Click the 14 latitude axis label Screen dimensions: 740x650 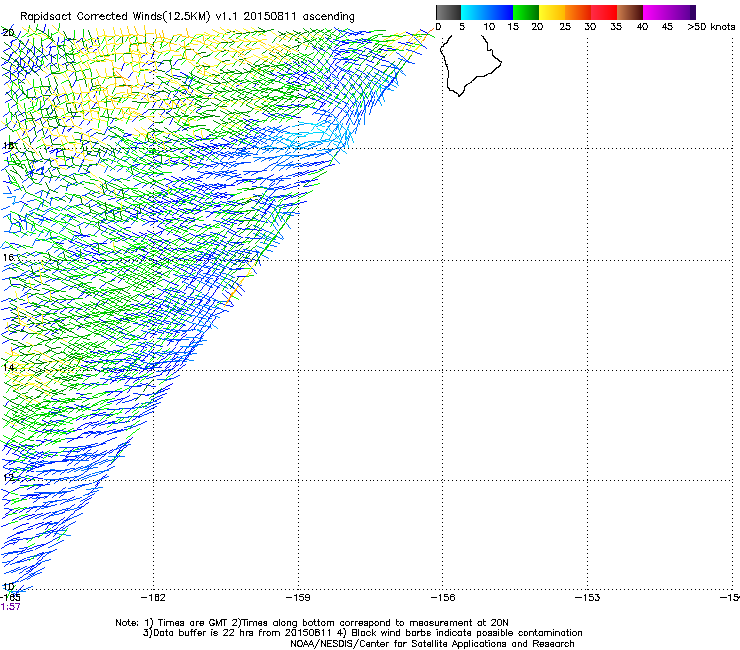coord(8,367)
